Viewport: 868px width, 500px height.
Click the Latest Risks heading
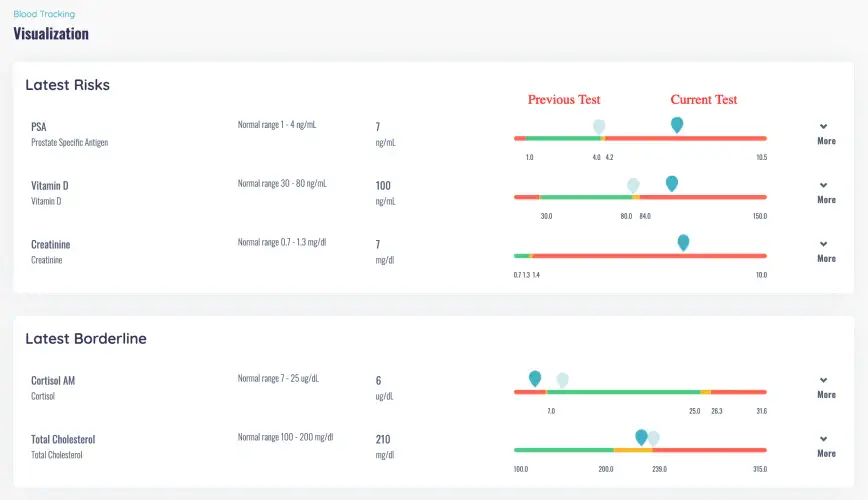68,85
